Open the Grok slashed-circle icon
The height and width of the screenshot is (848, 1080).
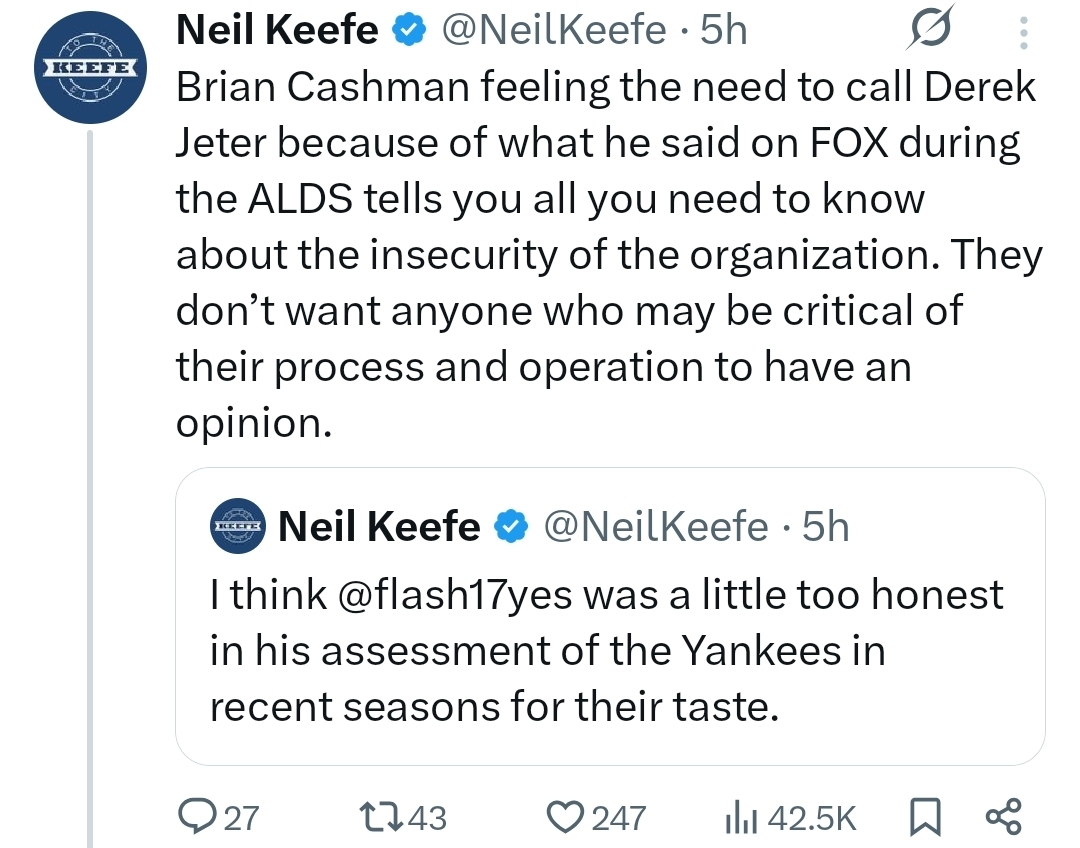(x=927, y=33)
